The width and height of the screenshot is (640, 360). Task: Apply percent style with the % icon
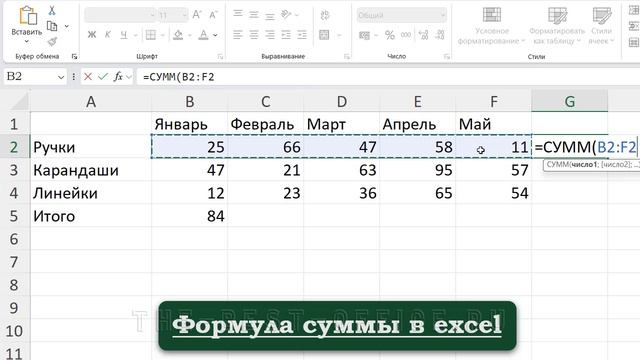(x=390, y=36)
